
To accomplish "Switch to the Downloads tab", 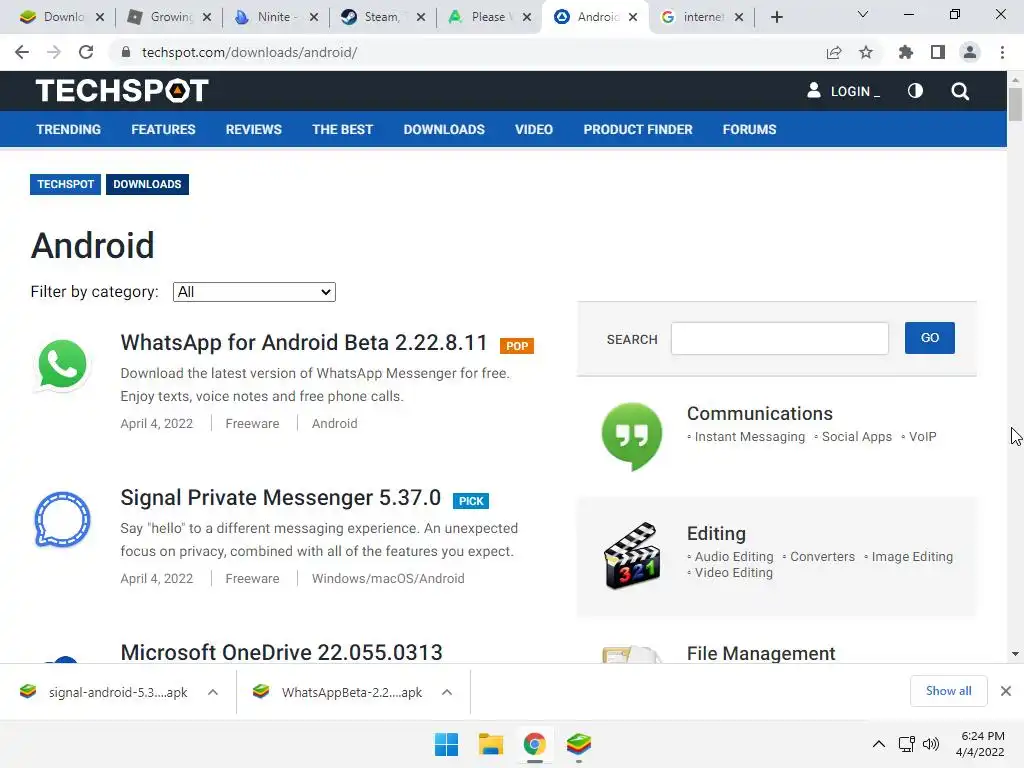I will click(62, 17).
